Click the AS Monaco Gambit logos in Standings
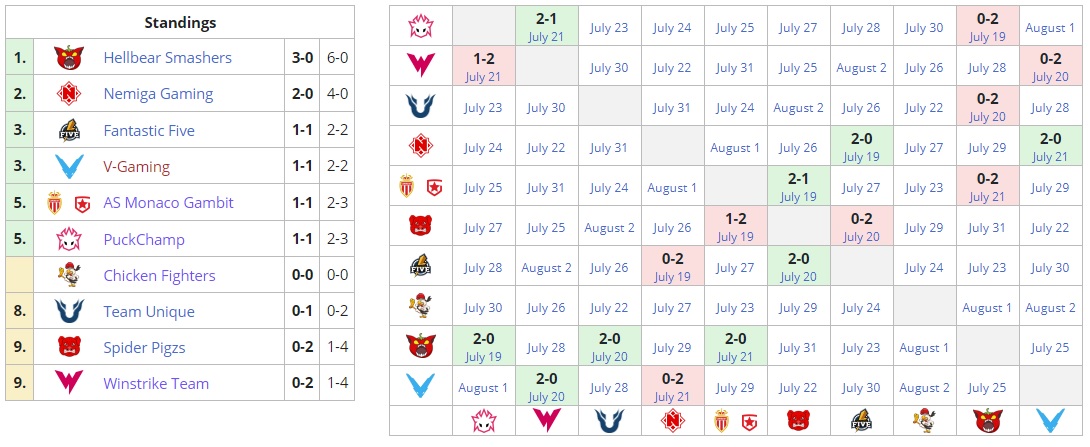Viewport: 1090px width, 447px height. coord(68,203)
